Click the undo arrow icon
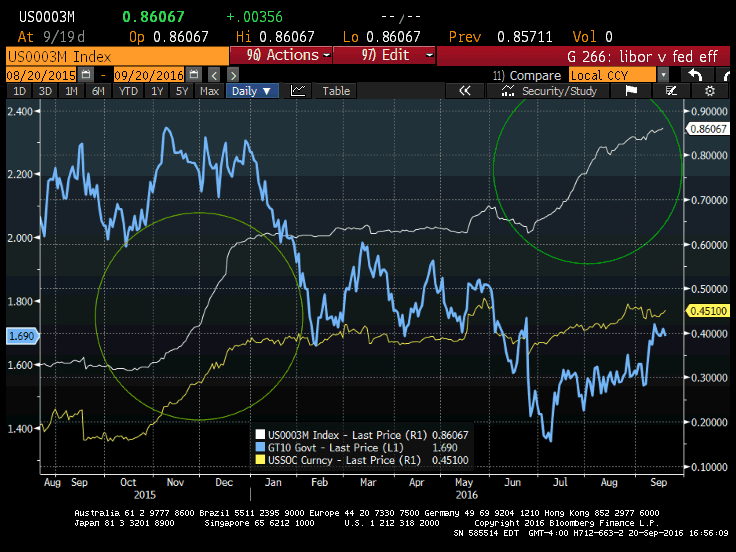 tap(696, 75)
